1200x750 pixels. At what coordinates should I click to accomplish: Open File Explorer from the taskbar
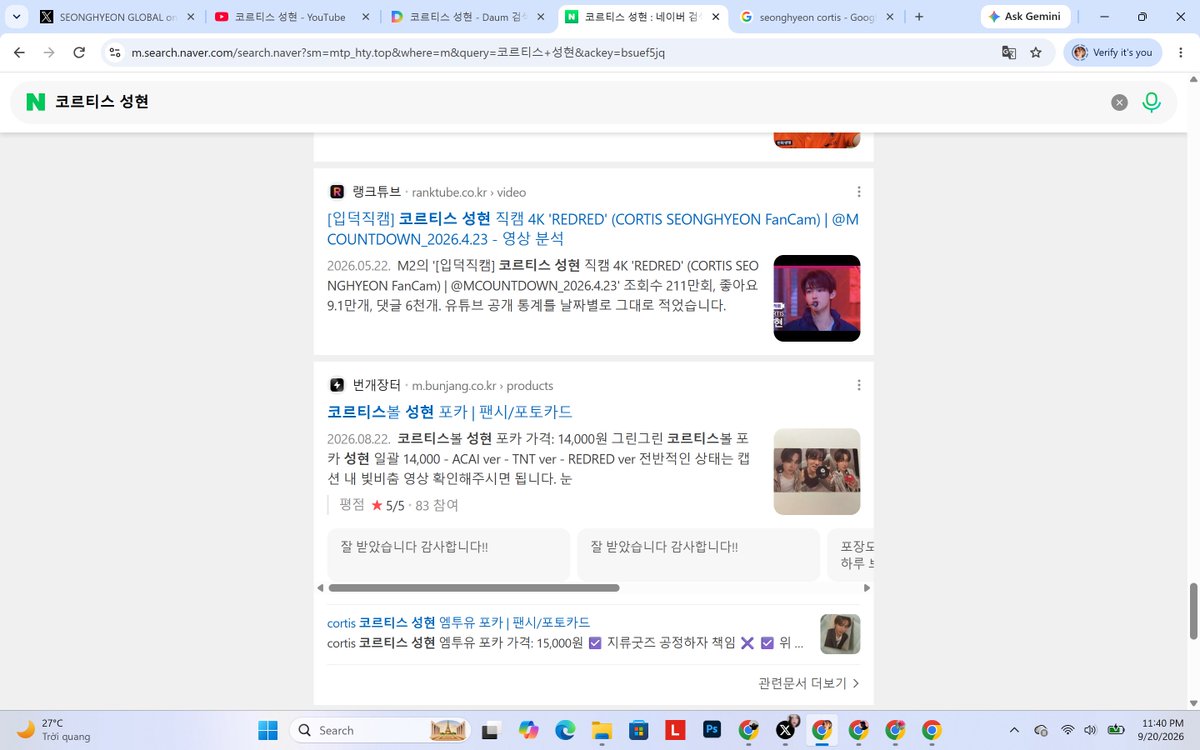(x=602, y=730)
